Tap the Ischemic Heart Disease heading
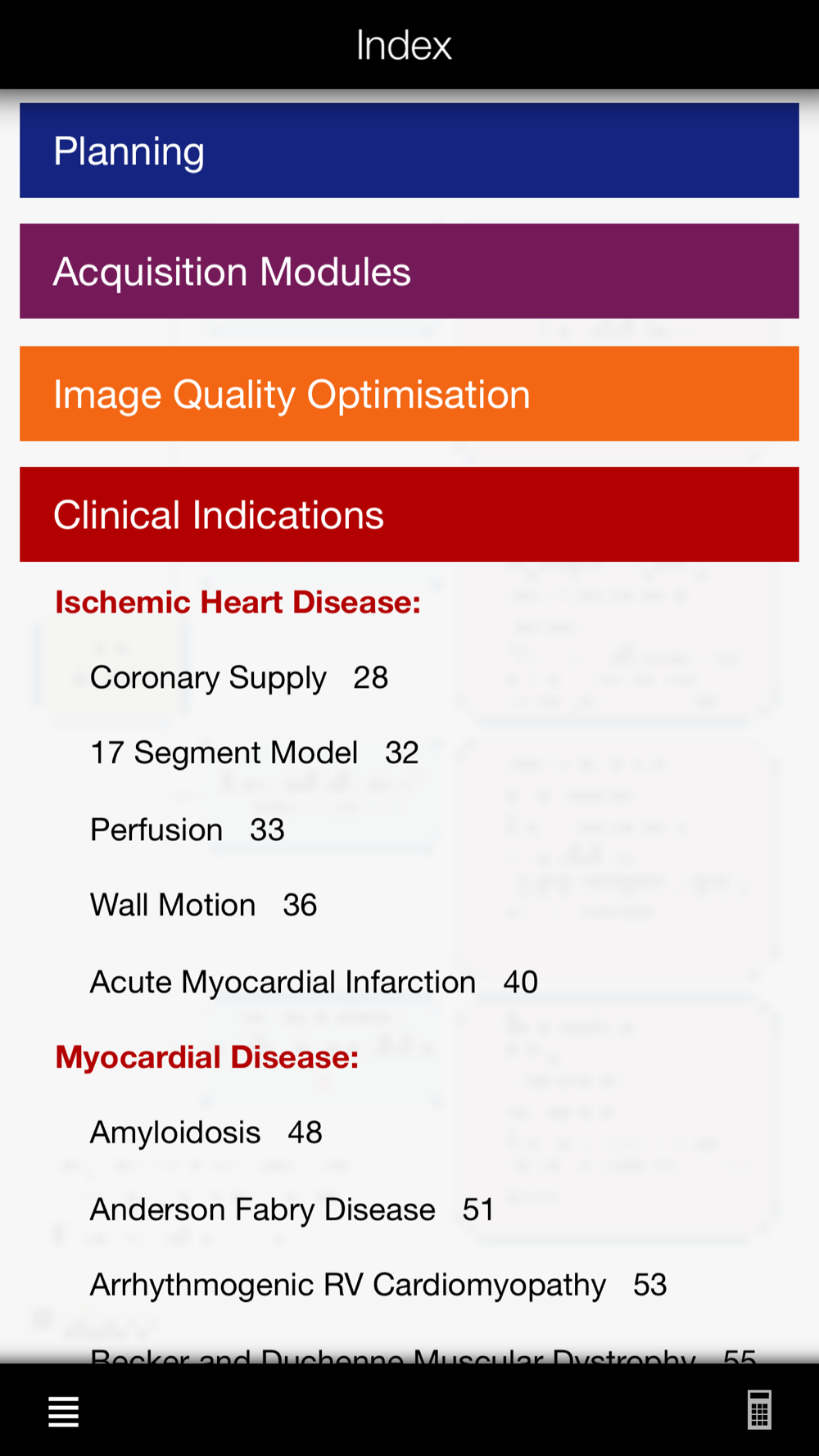819x1456 pixels. [x=238, y=603]
